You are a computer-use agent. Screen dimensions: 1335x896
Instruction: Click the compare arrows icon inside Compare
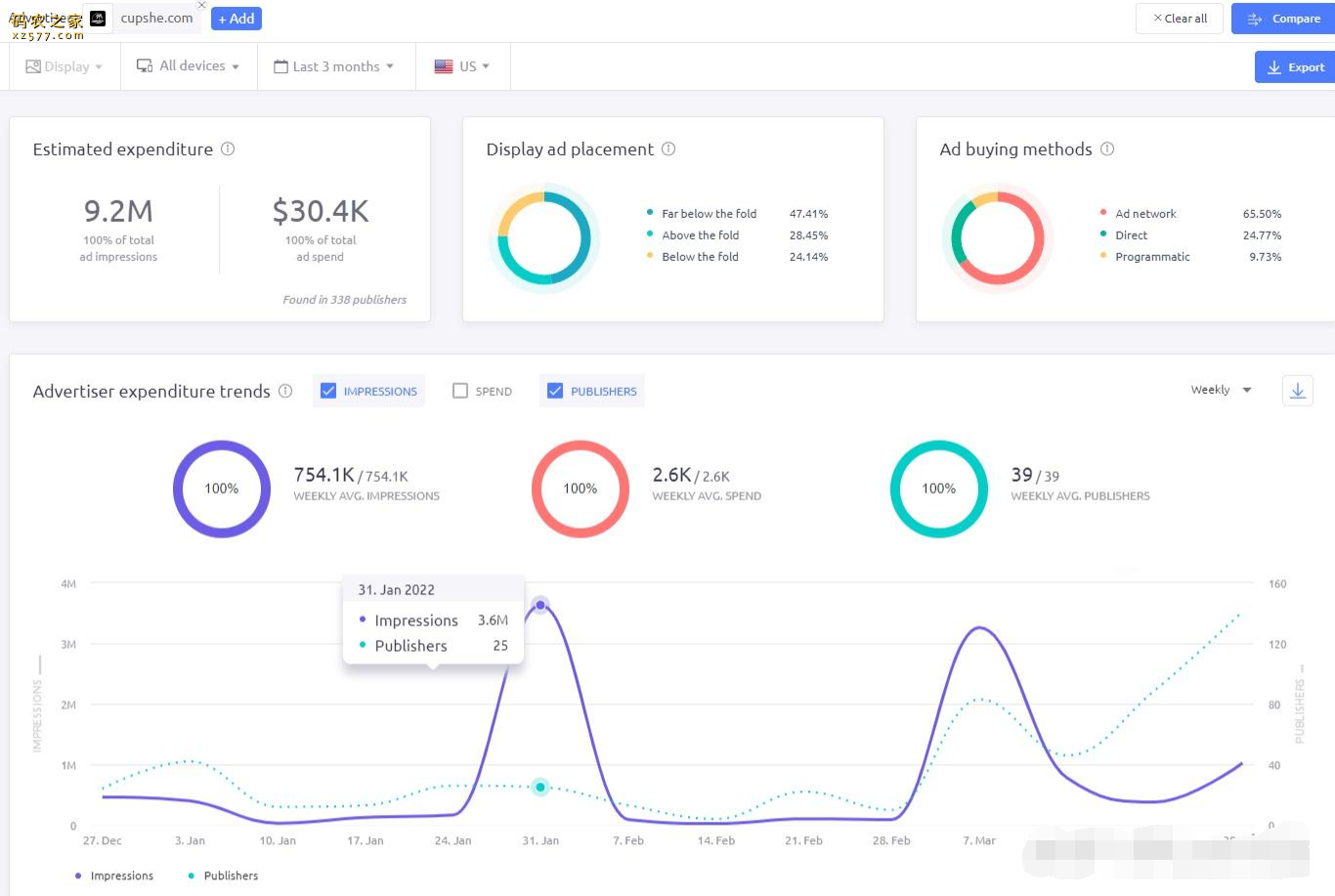pyautogui.click(x=1255, y=19)
